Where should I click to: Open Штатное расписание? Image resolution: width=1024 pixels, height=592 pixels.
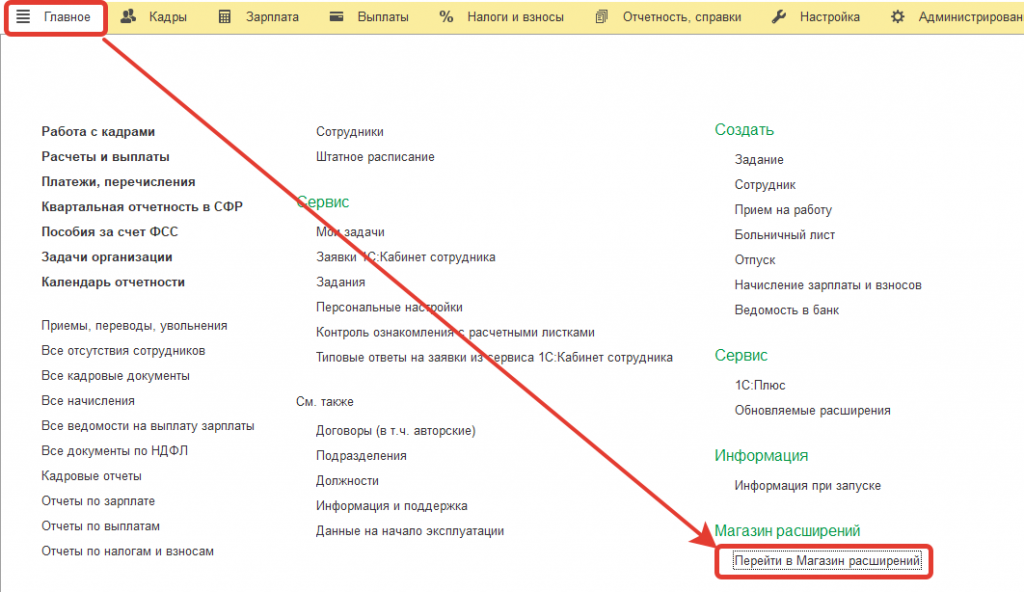click(375, 157)
